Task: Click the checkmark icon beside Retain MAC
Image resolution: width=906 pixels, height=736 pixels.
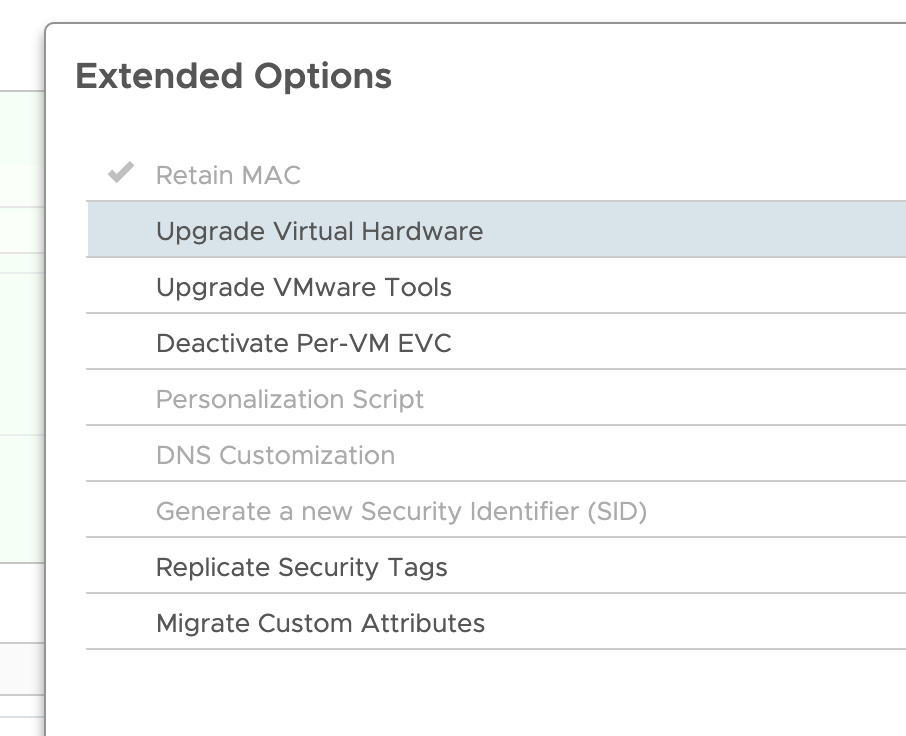Action: click(x=120, y=174)
